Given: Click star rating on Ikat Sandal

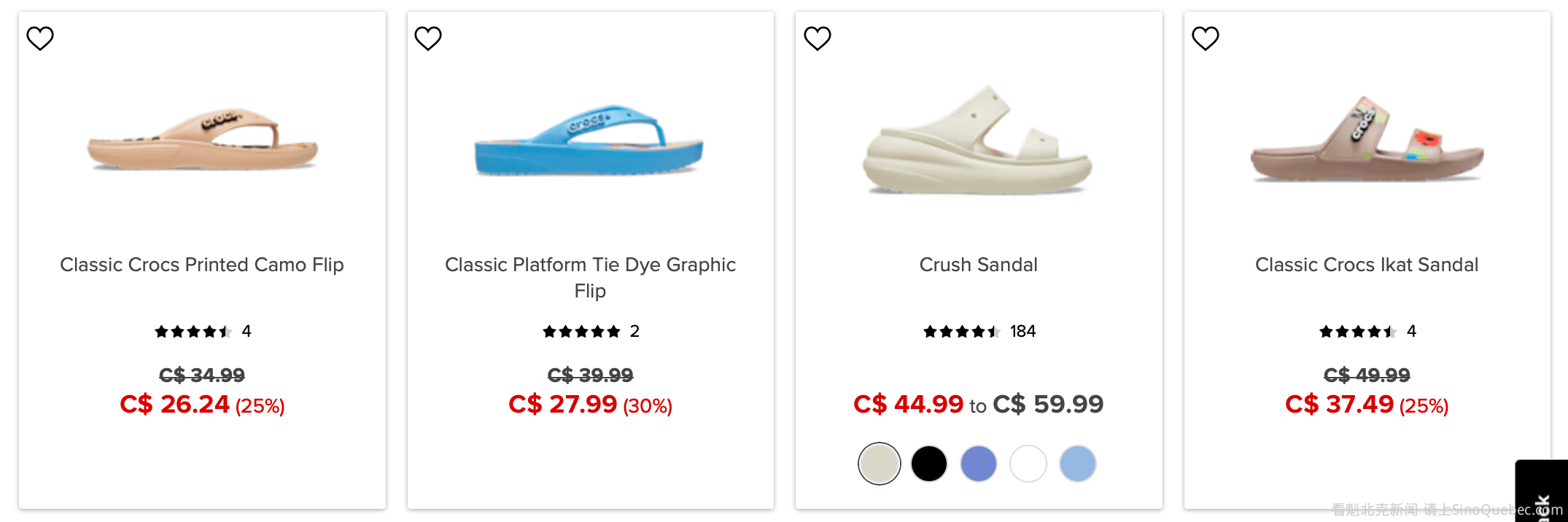Looking at the screenshot, I should (x=1357, y=332).
